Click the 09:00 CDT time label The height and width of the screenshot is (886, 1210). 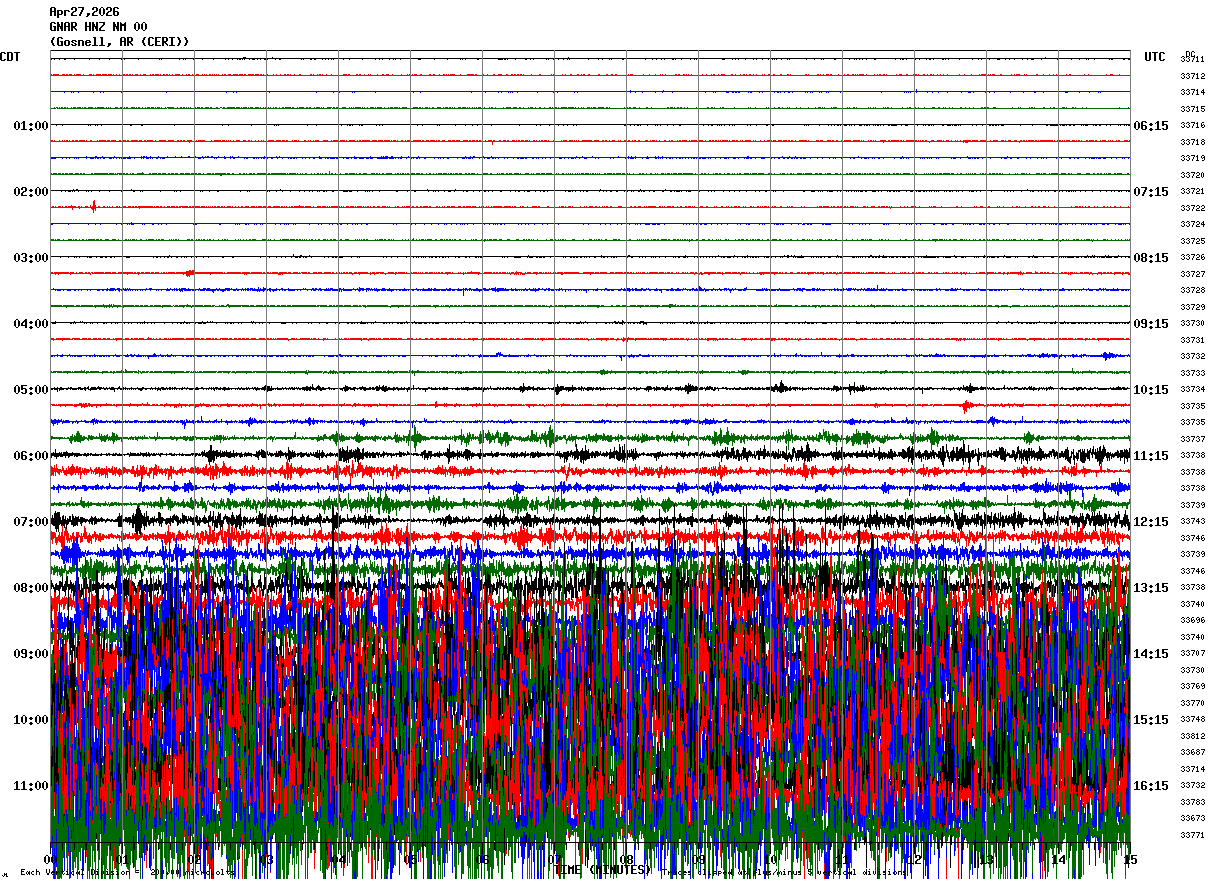[x=31, y=654]
